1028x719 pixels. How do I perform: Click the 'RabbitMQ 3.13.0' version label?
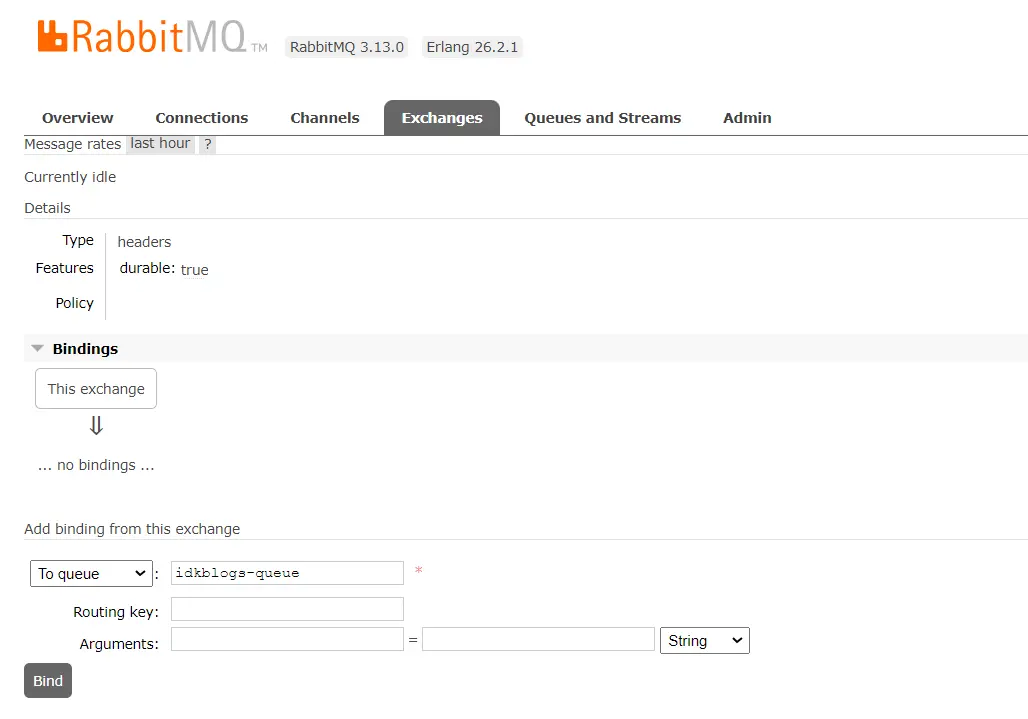pos(347,47)
